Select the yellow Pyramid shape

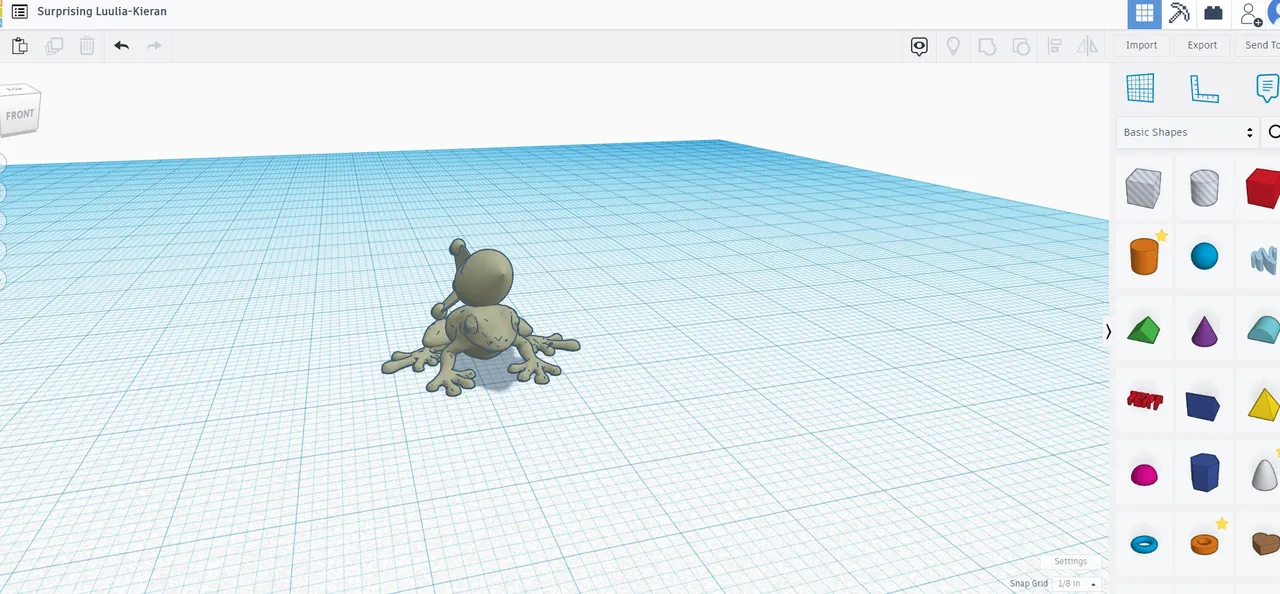pyautogui.click(x=1264, y=404)
